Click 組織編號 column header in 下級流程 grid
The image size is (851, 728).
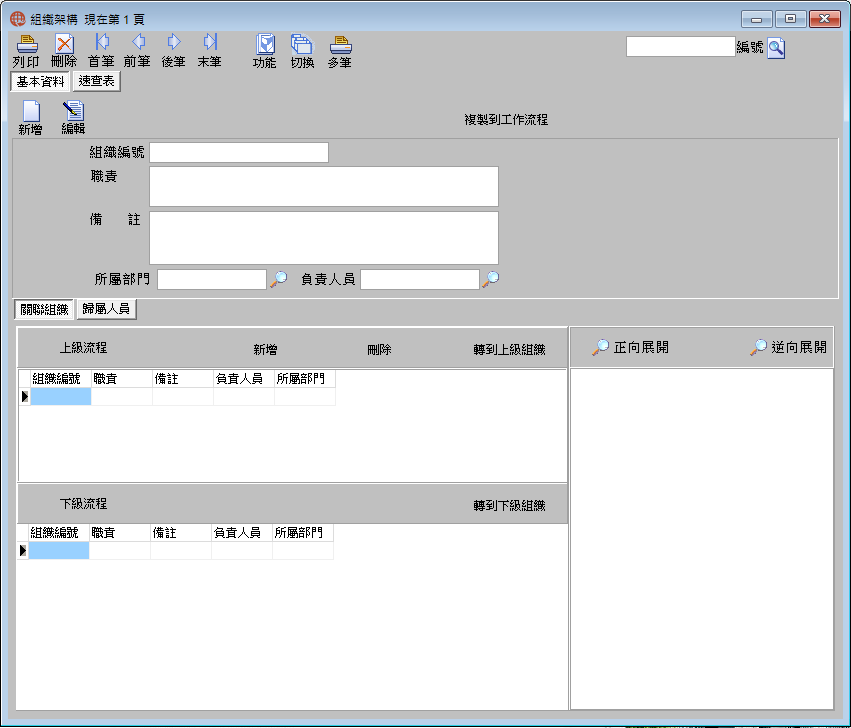tap(58, 533)
